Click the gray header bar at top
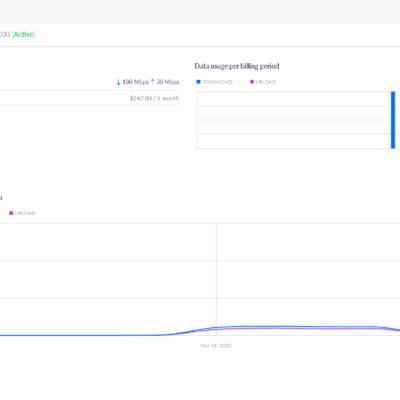This screenshot has width=400, height=400. [x=200, y=12]
